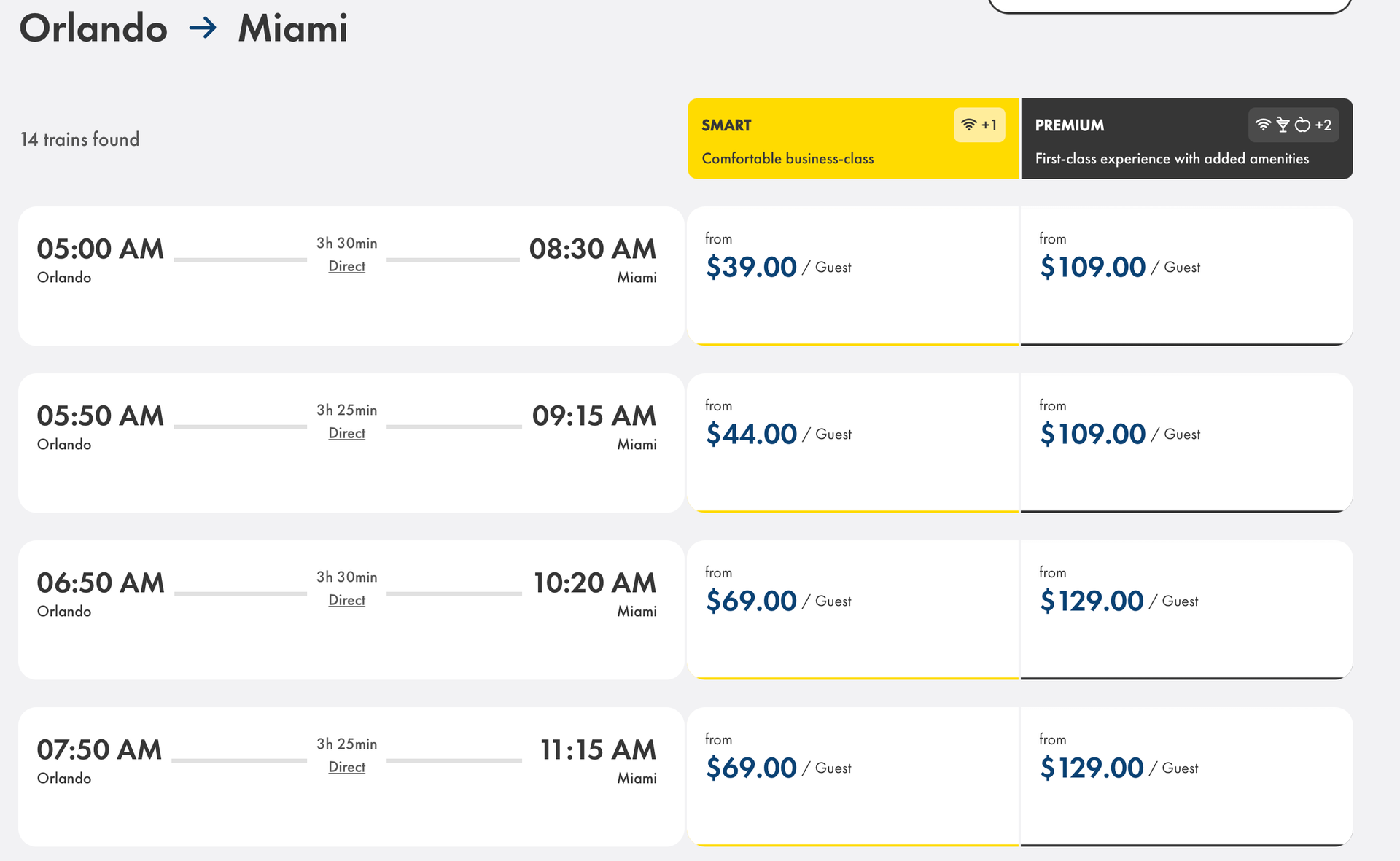The width and height of the screenshot is (1400, 861).
Task: Open Direct details for the 05:00 AM train
Action: click(x=346, y=266)
